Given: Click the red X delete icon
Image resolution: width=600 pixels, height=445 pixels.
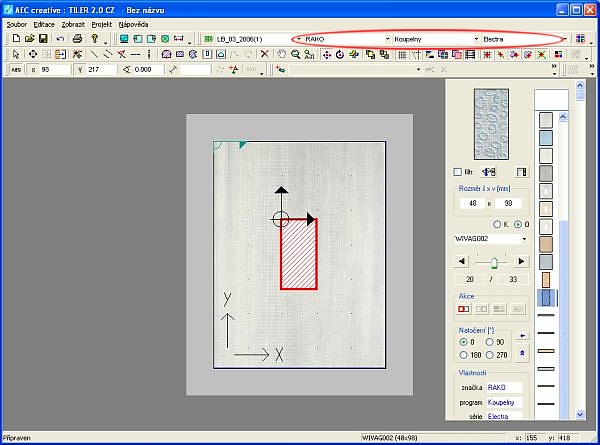Looking at the screenshot, I should (x=264, y=54).
